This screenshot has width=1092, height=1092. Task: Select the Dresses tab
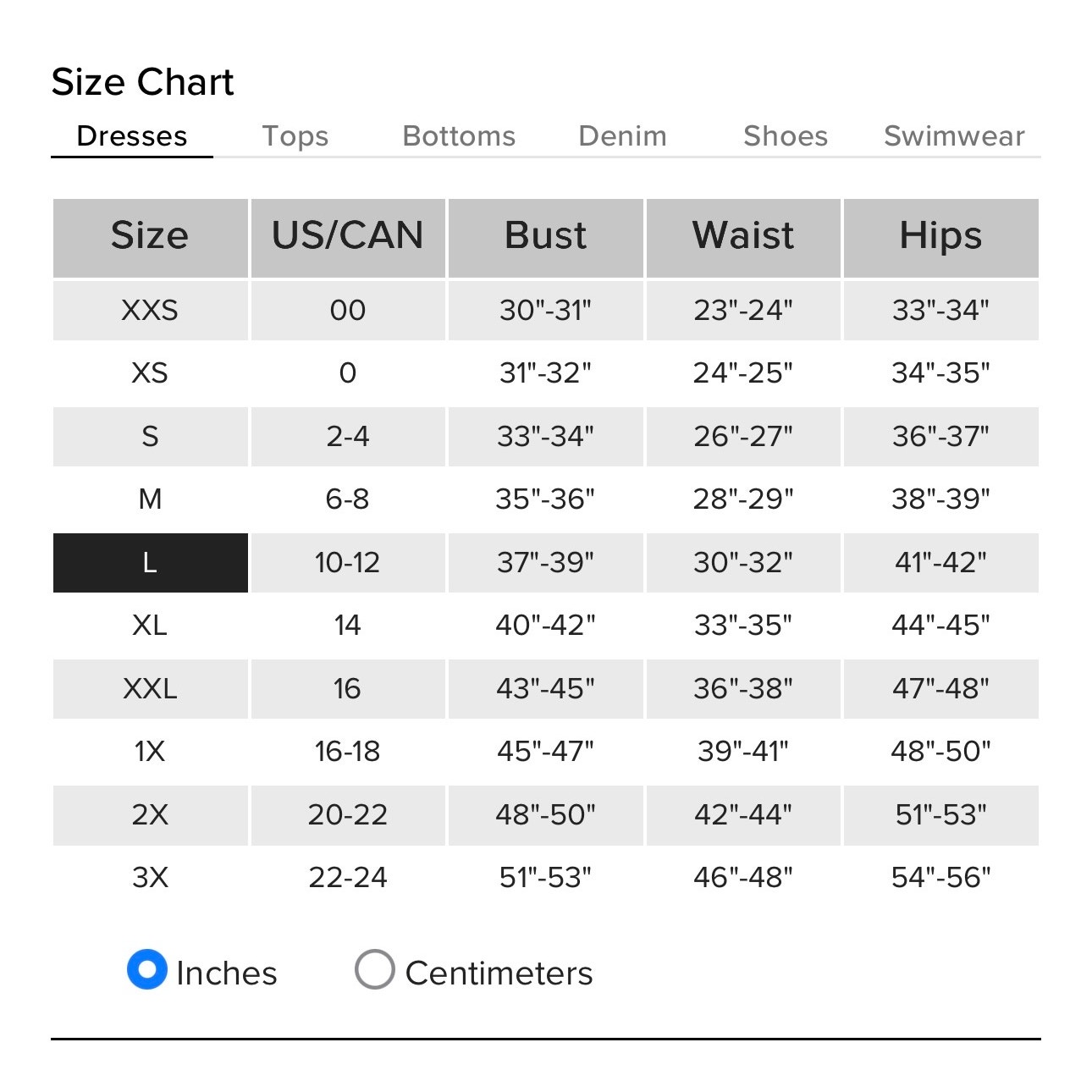coord(132,136)
